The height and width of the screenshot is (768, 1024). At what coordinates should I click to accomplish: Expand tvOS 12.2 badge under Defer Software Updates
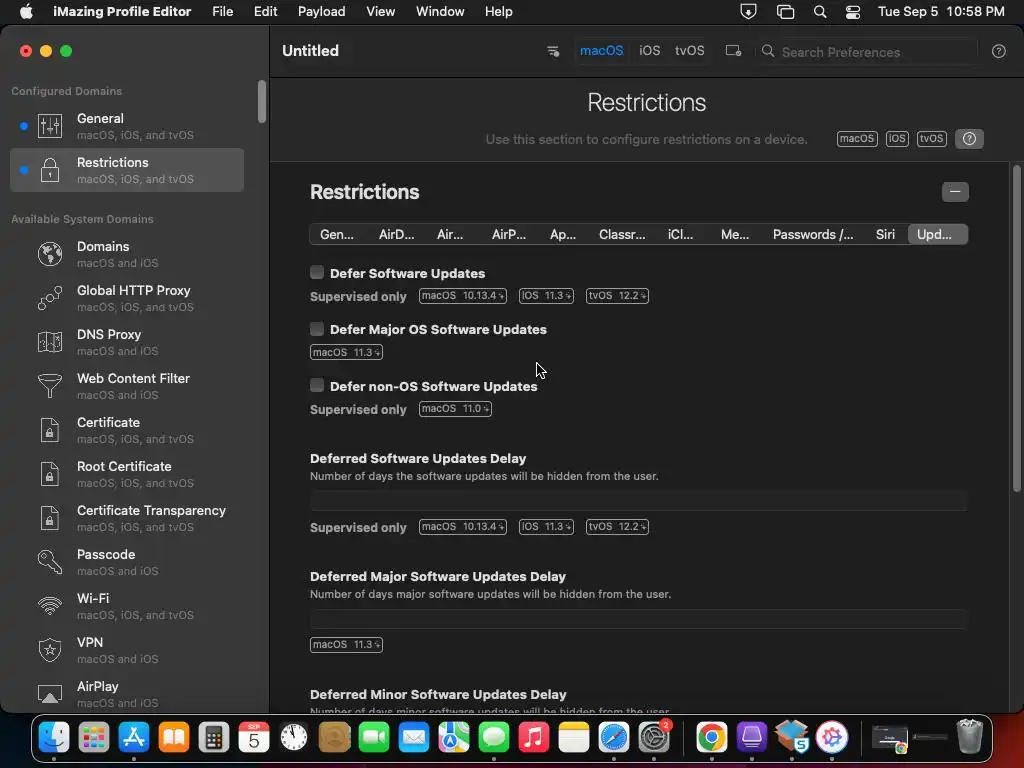[617, 296]
